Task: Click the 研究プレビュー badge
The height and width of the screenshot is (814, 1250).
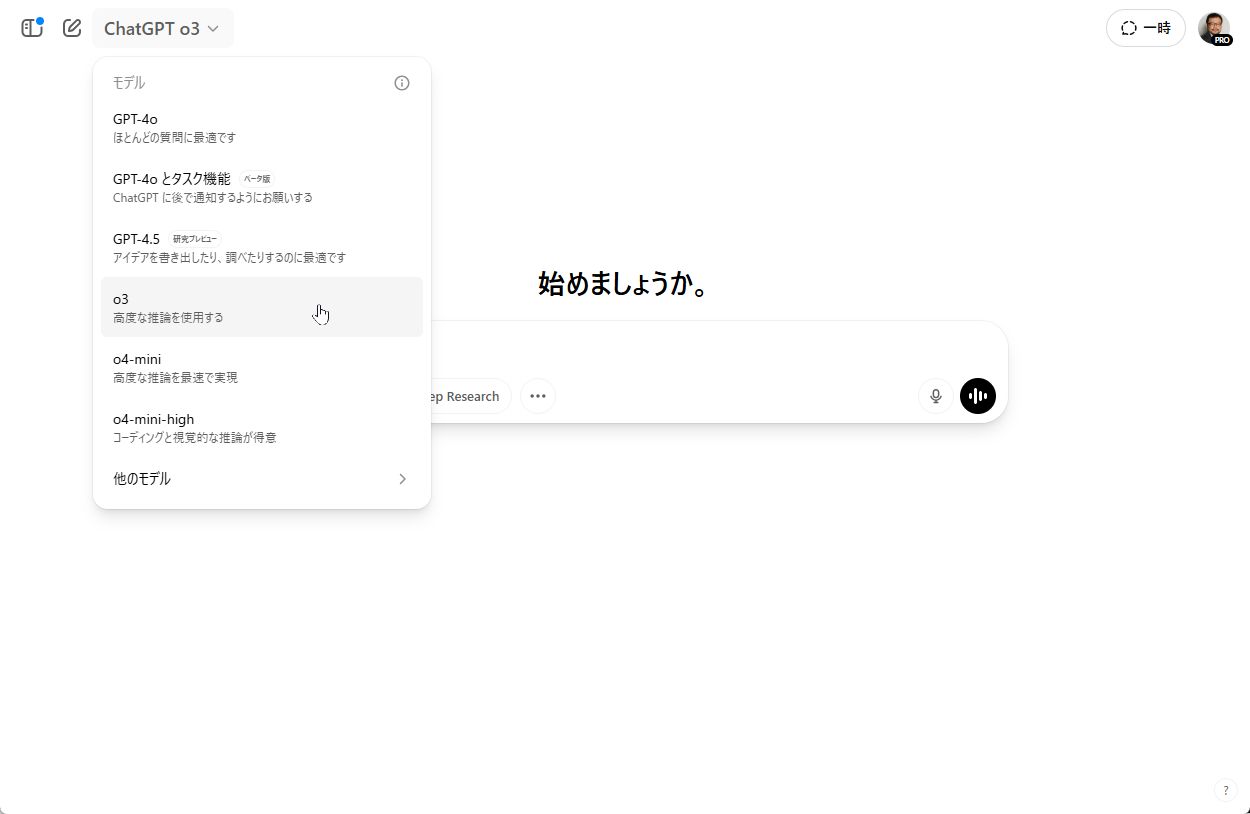Action: [195, 239]
